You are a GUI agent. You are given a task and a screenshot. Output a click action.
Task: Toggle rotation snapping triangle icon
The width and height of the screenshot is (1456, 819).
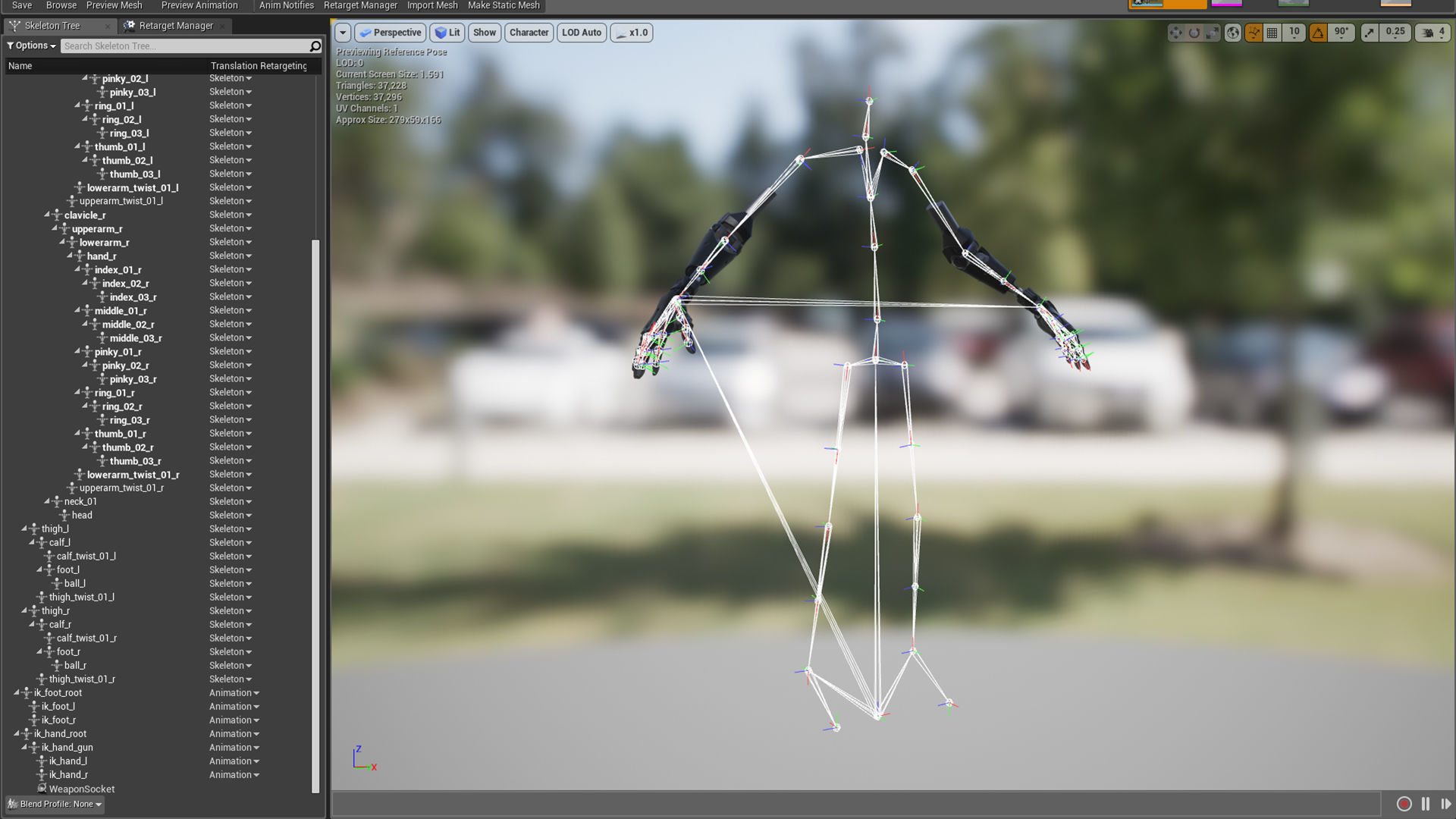[x=1318, y=33]
